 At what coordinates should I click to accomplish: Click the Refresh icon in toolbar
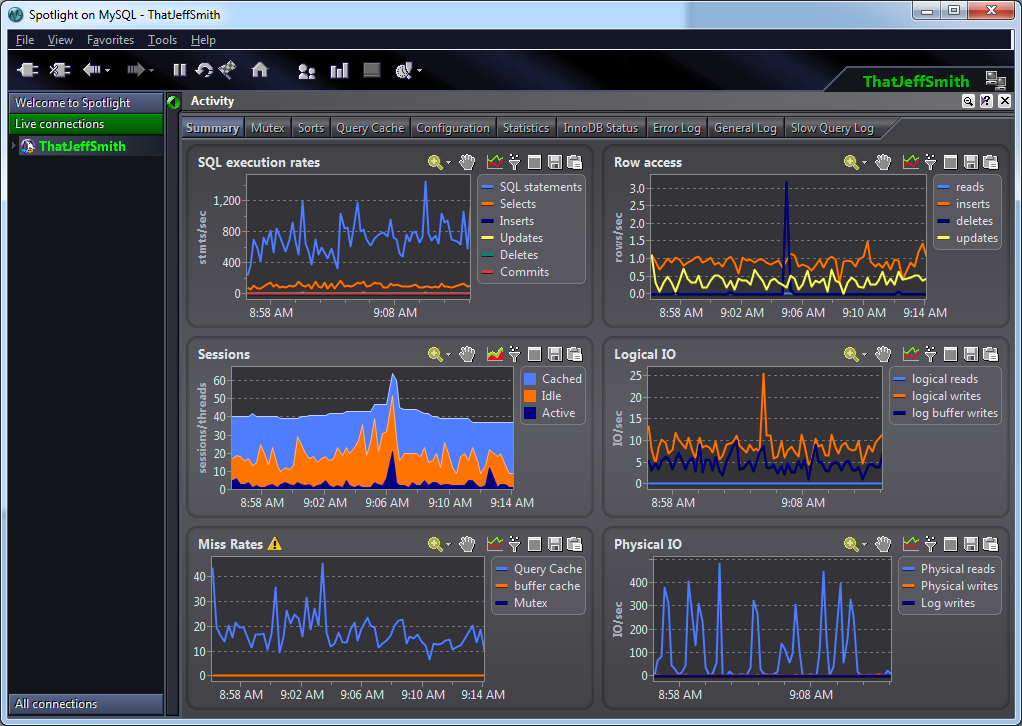click(204, 70)
